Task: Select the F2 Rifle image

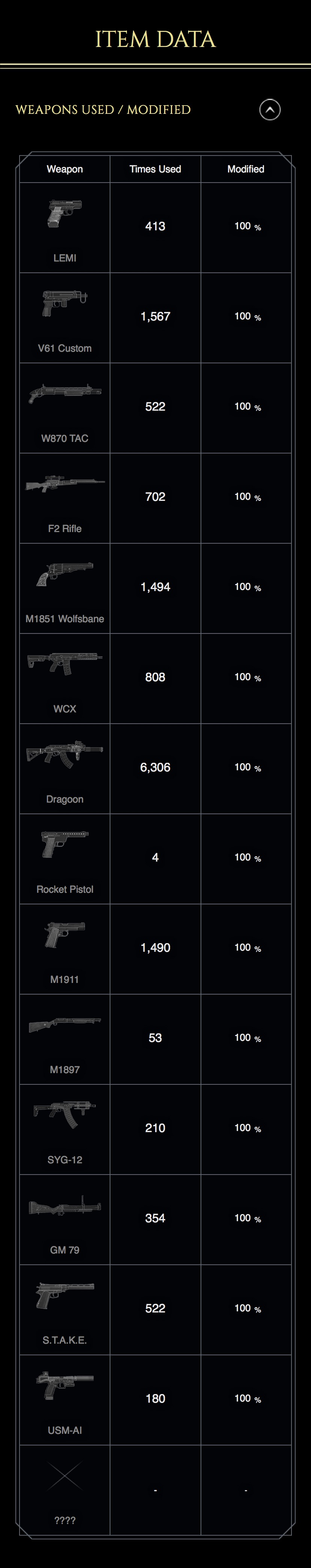Action: [65, 483]
